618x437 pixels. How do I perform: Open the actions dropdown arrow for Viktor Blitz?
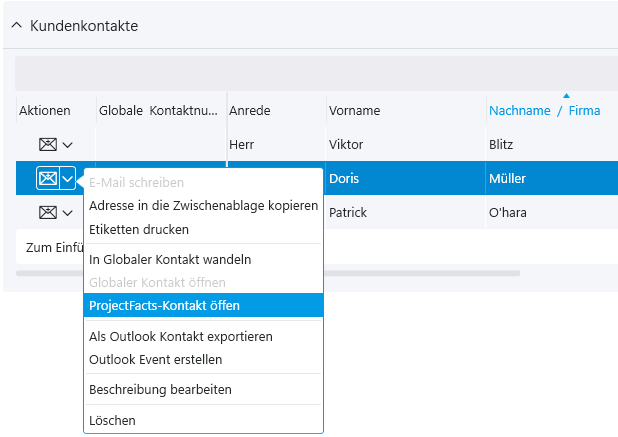(68, 145)
